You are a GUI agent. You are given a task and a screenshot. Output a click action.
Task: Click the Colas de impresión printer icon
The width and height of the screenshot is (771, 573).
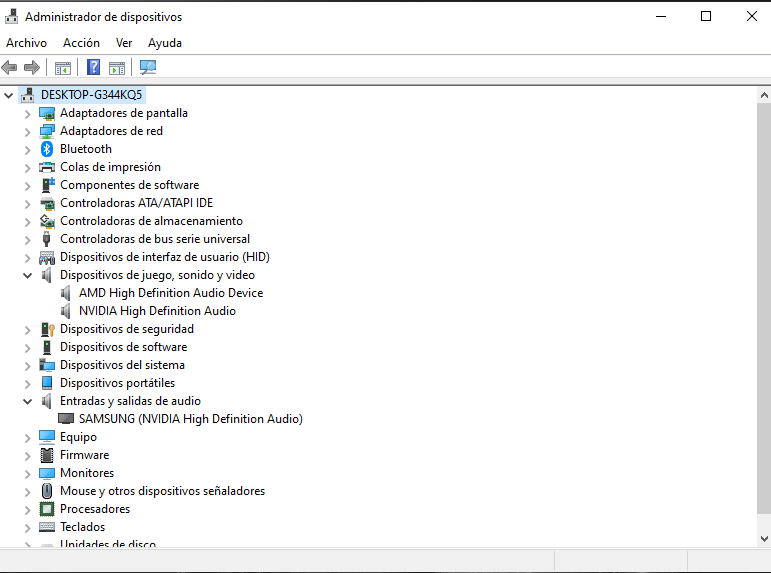coord(47,167)
